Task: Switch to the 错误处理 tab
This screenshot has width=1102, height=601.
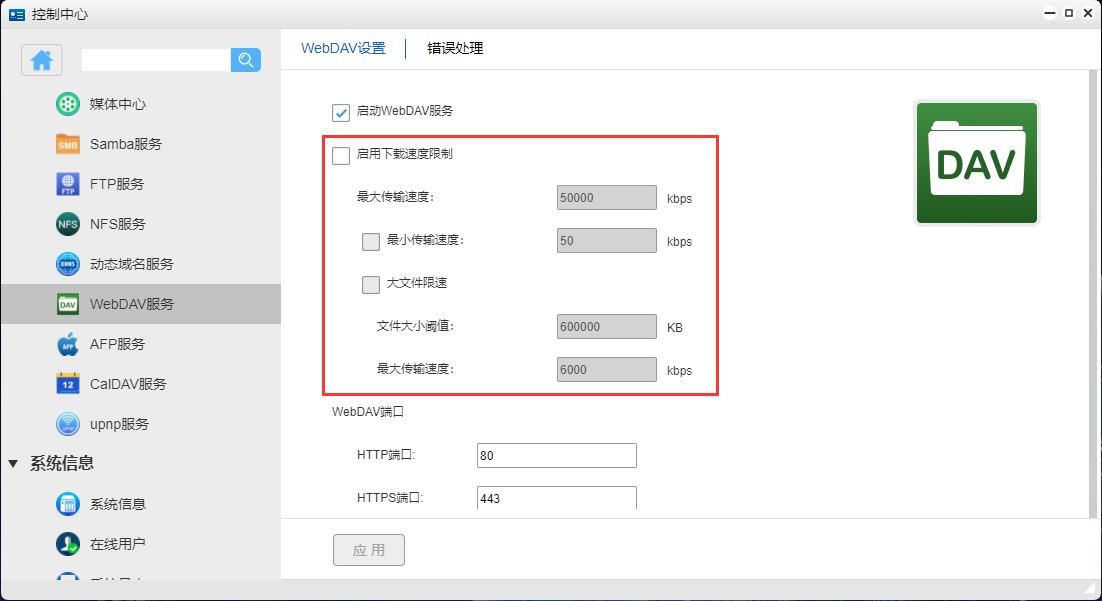Action: [x=455, y=48]
